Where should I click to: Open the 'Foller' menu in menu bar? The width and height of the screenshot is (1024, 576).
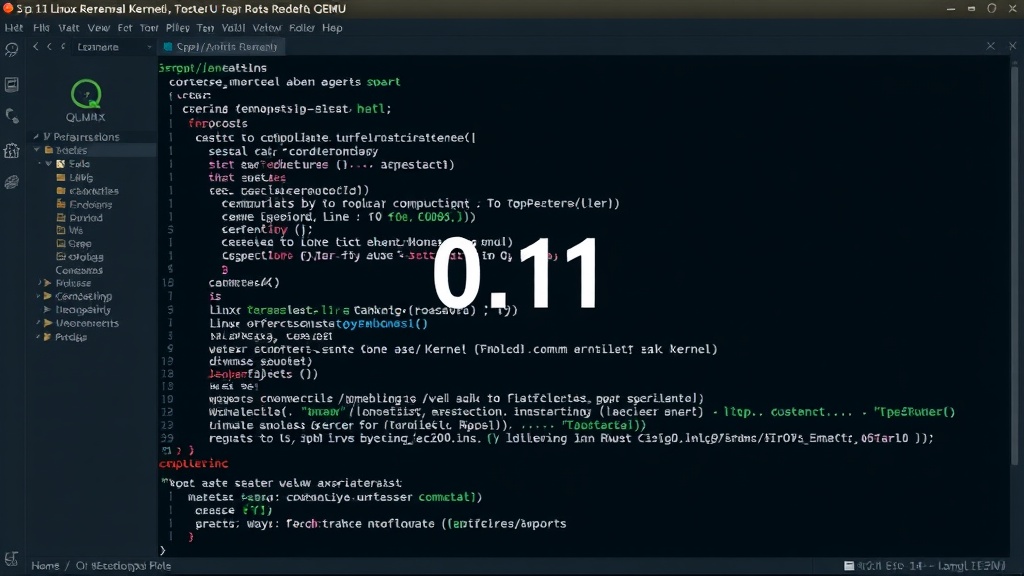302,27
